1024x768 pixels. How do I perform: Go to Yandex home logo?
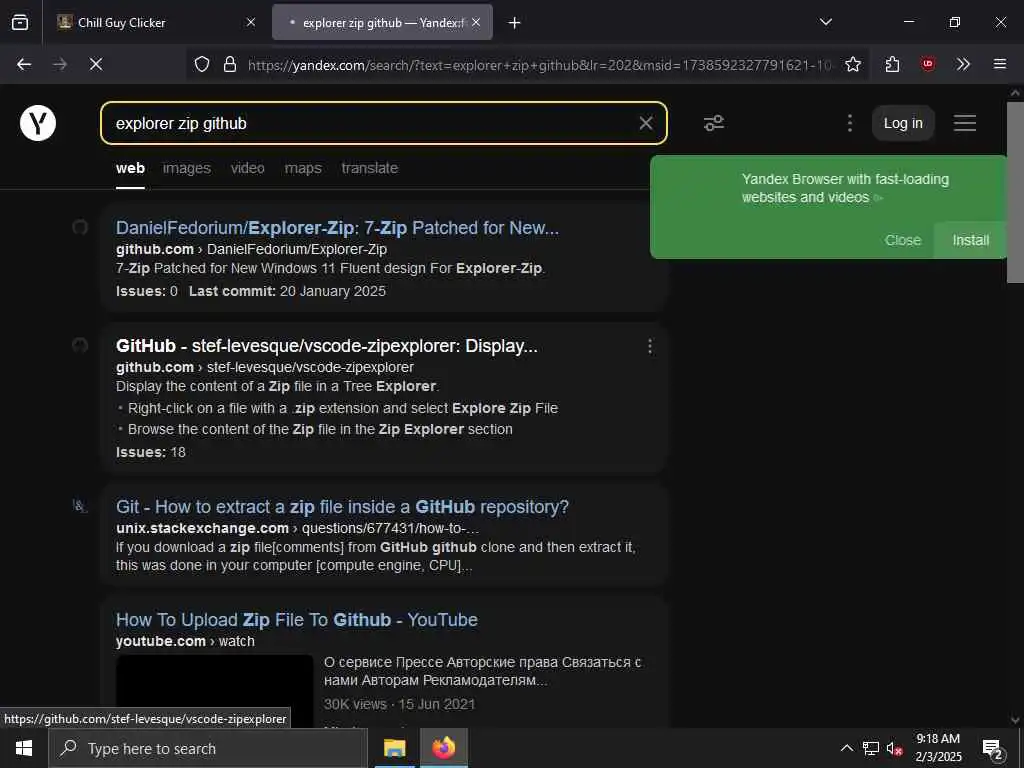point(38,123)
